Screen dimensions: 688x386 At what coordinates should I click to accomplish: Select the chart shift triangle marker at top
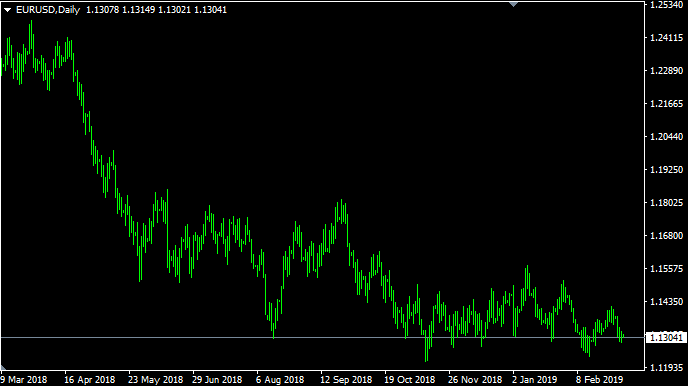click(x=513, y=4)
